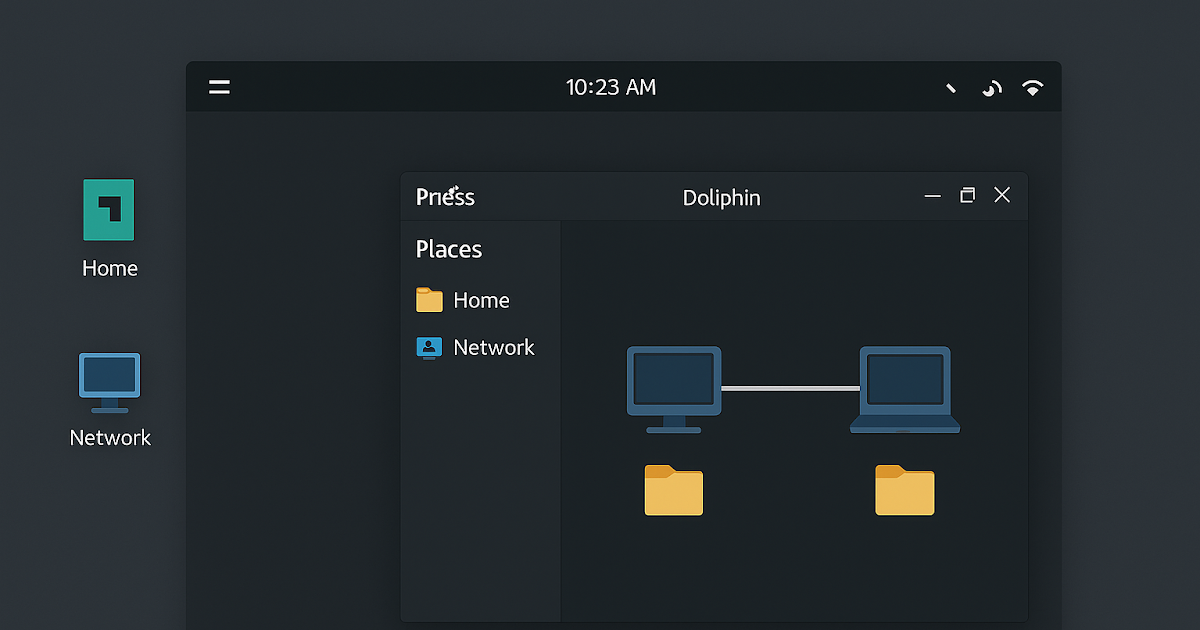Screen dimensions: 1200x630
Task: Close the Doliphin window
Action: (1002, 195)
